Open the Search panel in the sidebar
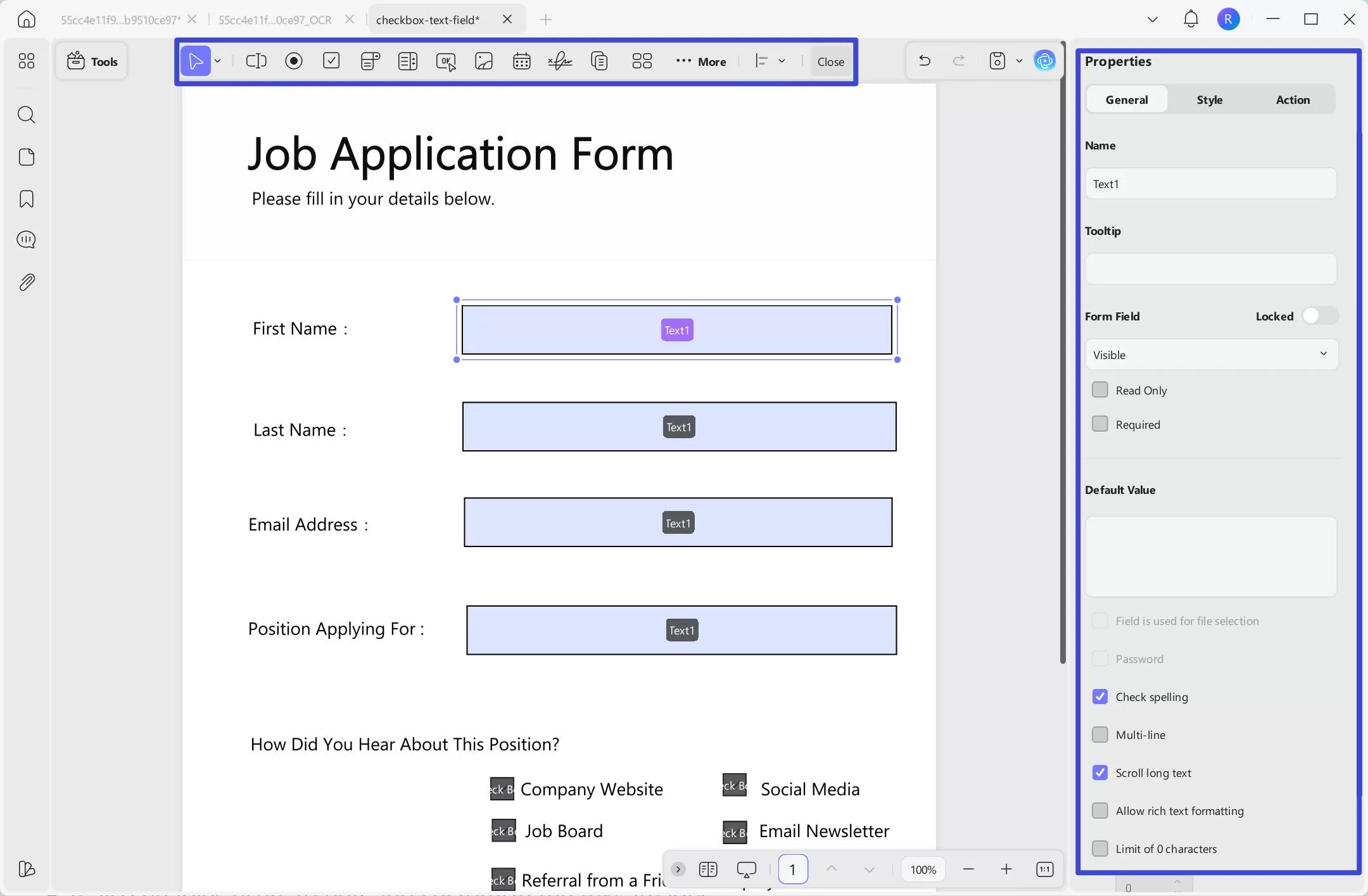 tap(27, 115)
